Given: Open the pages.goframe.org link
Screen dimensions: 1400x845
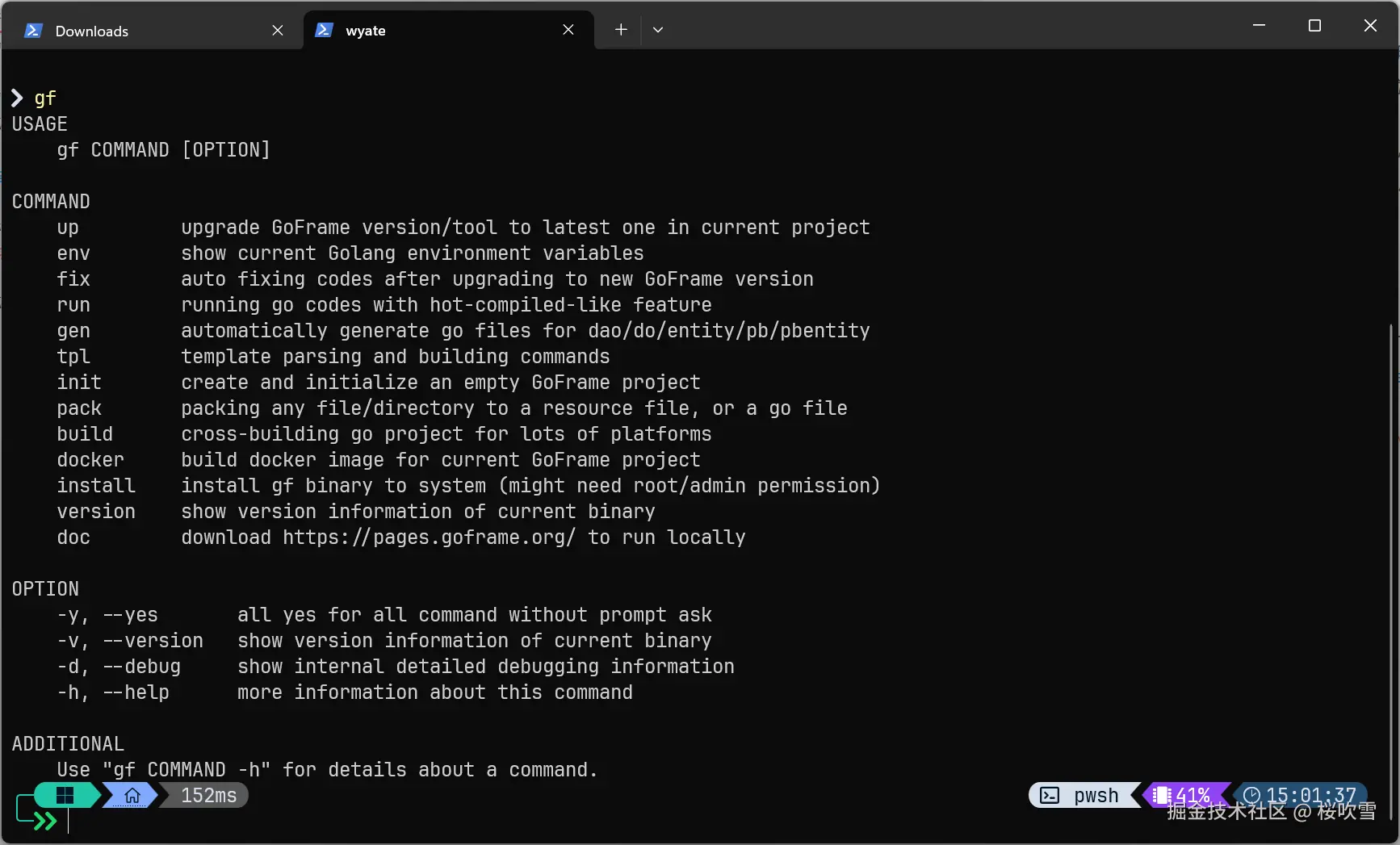Looking at the screenshot, I should [429, 538].
